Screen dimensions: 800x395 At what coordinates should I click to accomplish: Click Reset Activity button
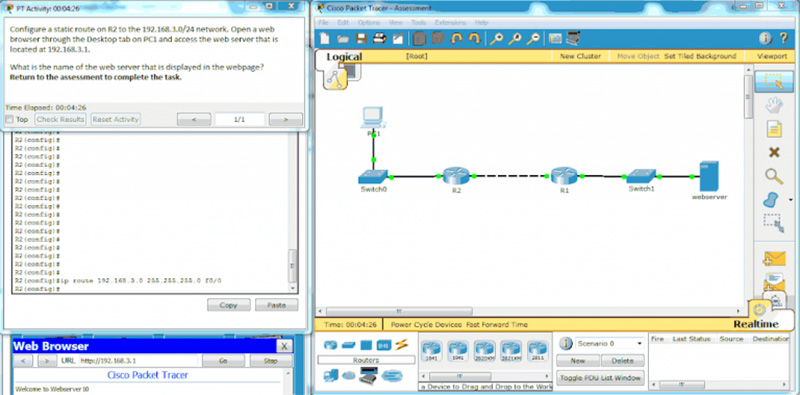click(115, 119)
